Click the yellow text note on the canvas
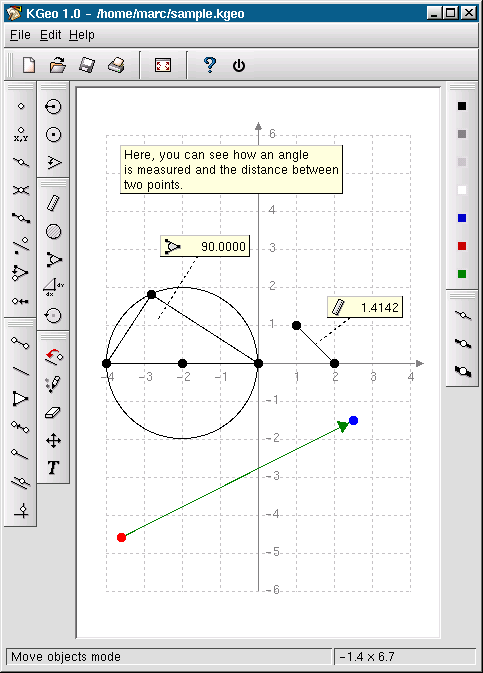Screen dimensions: 483x673 tap(231, 170)
